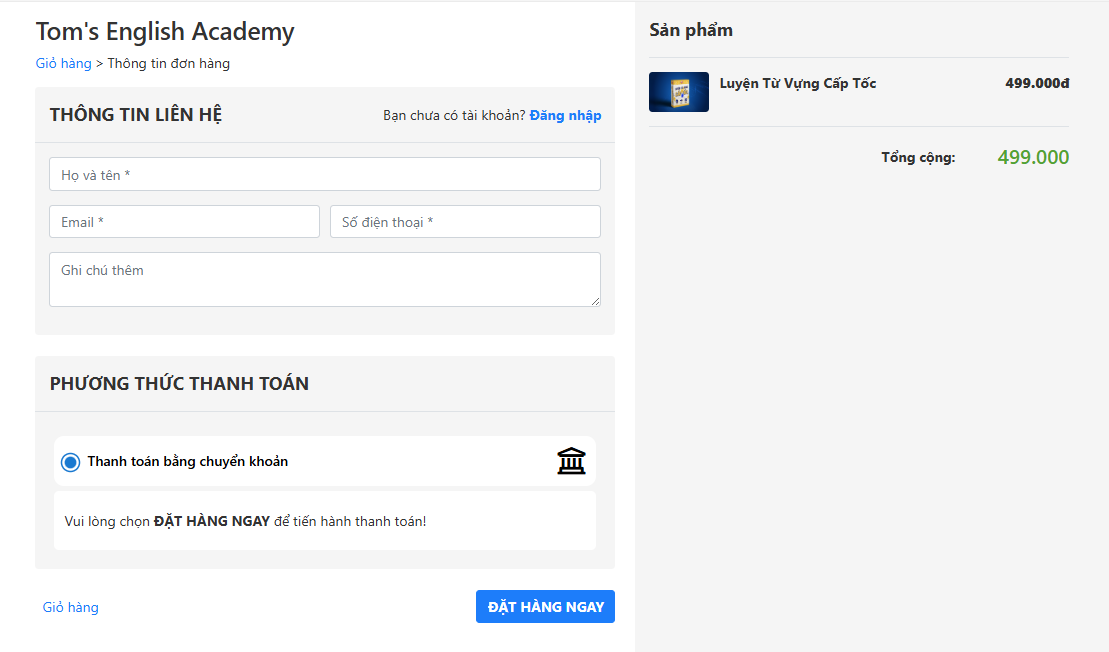
Task: Focus the Họ và tên input field
Action: 325,174
